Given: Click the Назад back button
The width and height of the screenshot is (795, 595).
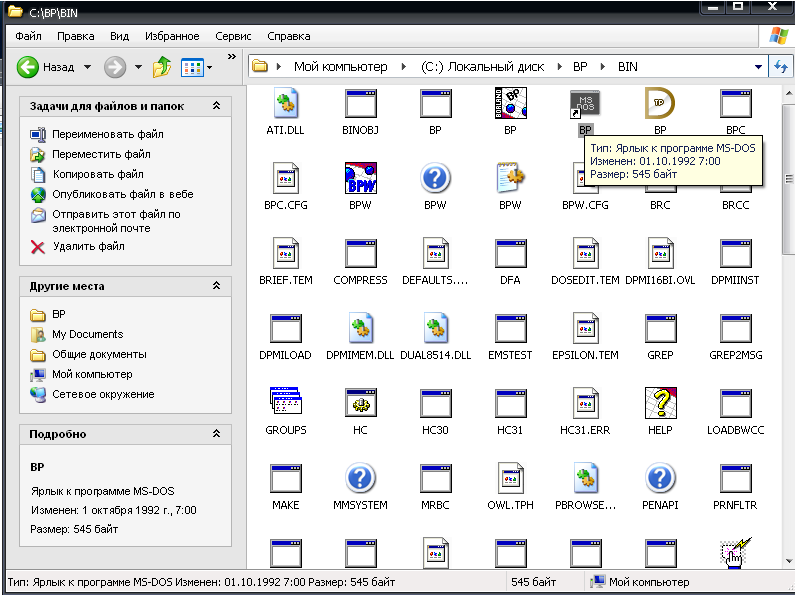Looking at the screenshot, I should coord(46,67).
